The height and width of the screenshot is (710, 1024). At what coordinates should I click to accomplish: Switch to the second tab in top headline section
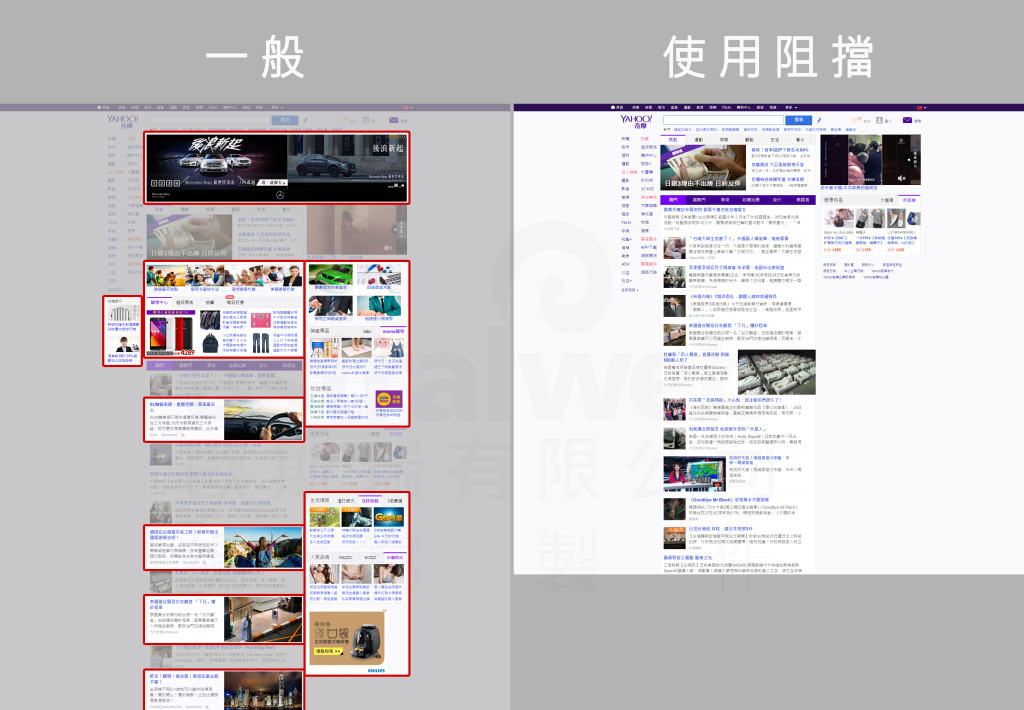[698, 140]
